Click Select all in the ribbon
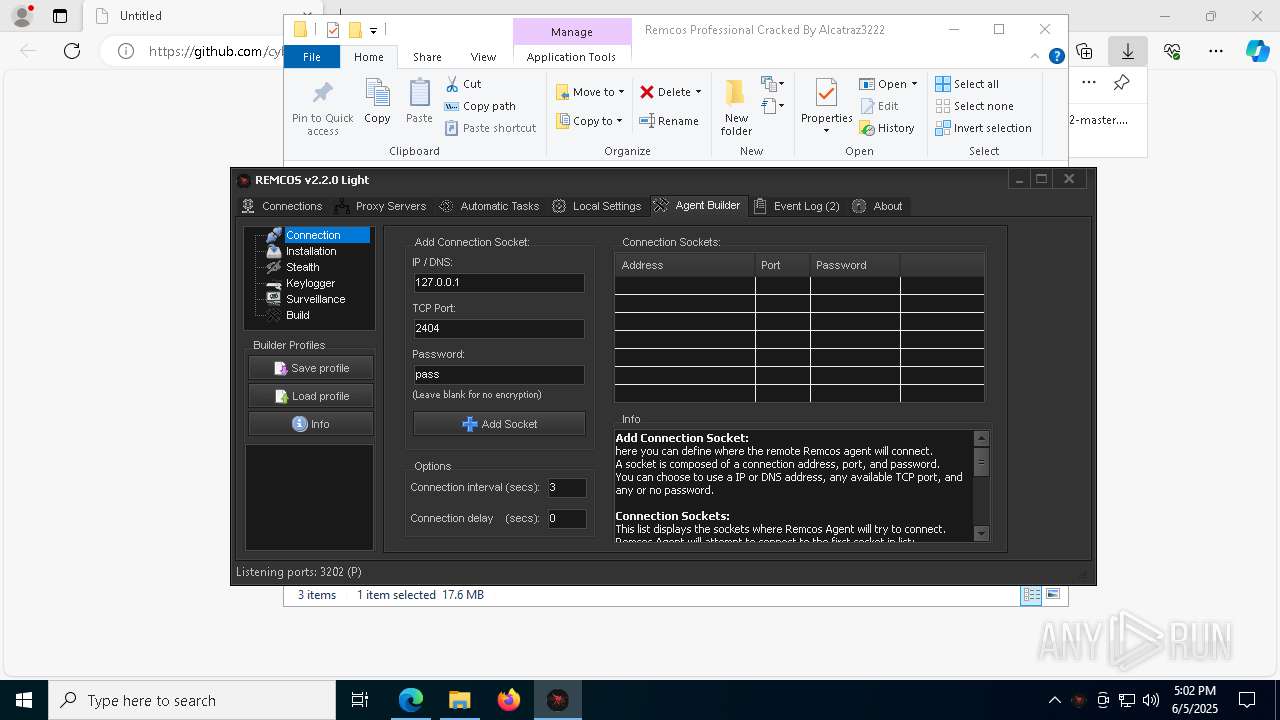1280x720 pixels. coord(966,84)
